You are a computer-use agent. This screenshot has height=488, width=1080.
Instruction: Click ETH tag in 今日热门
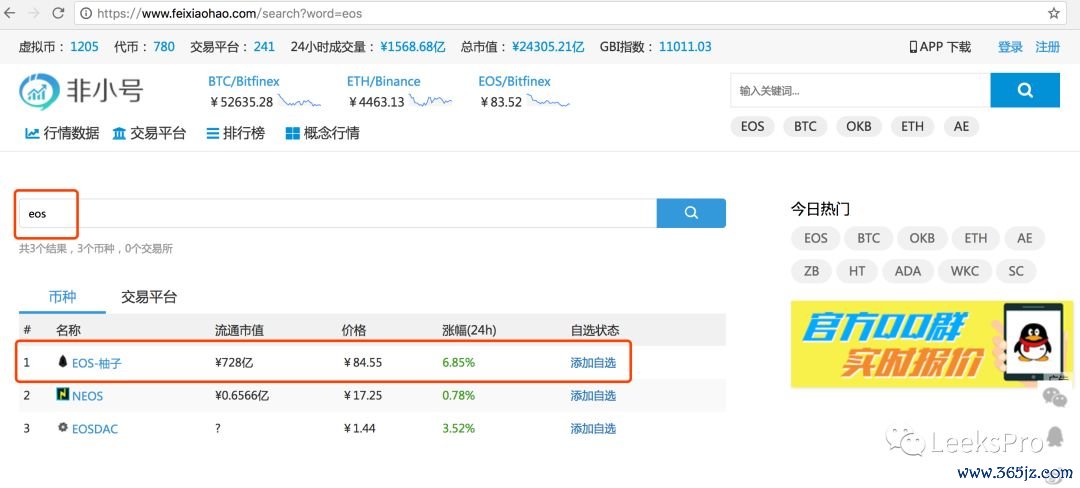(975, 238)
